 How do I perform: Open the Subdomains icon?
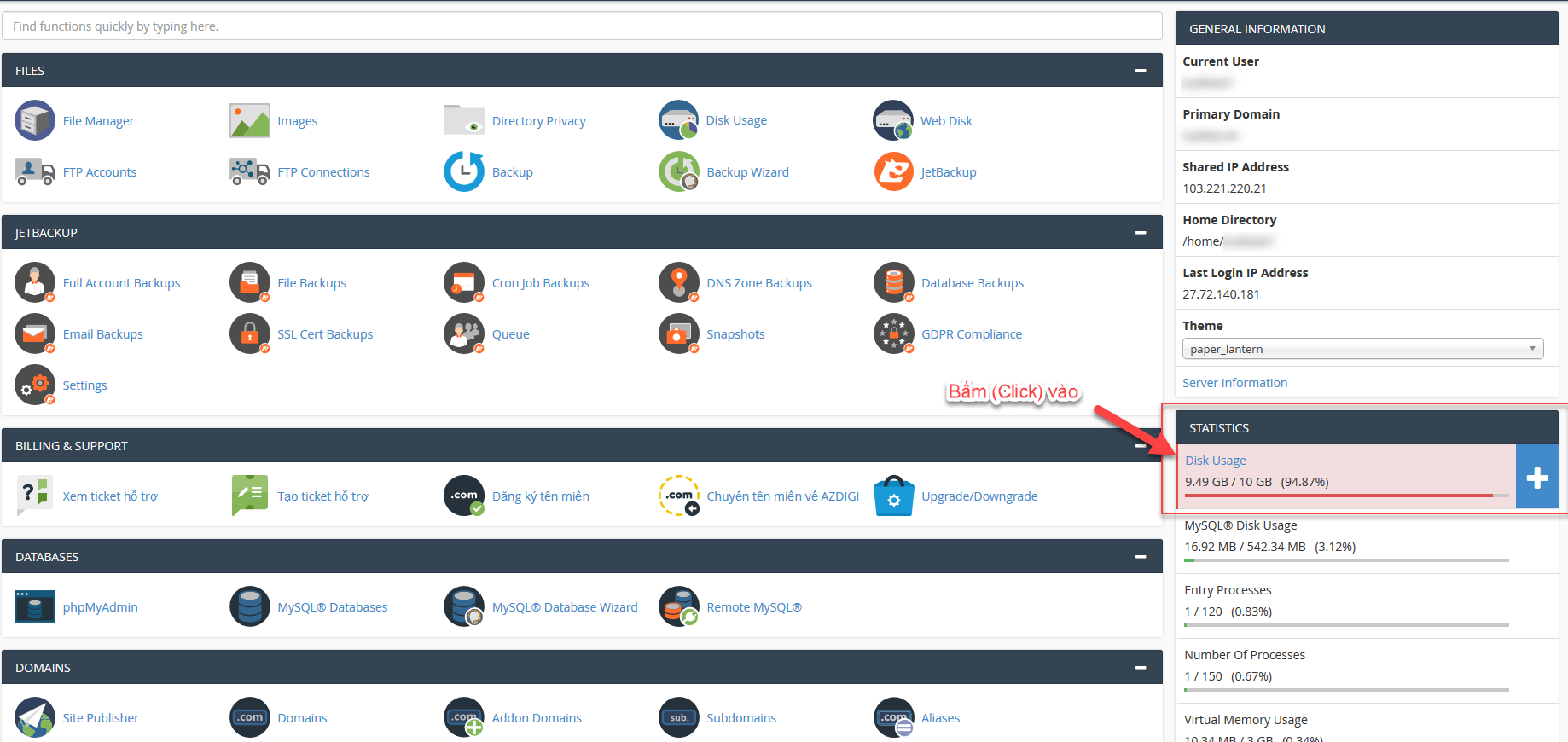679,717
